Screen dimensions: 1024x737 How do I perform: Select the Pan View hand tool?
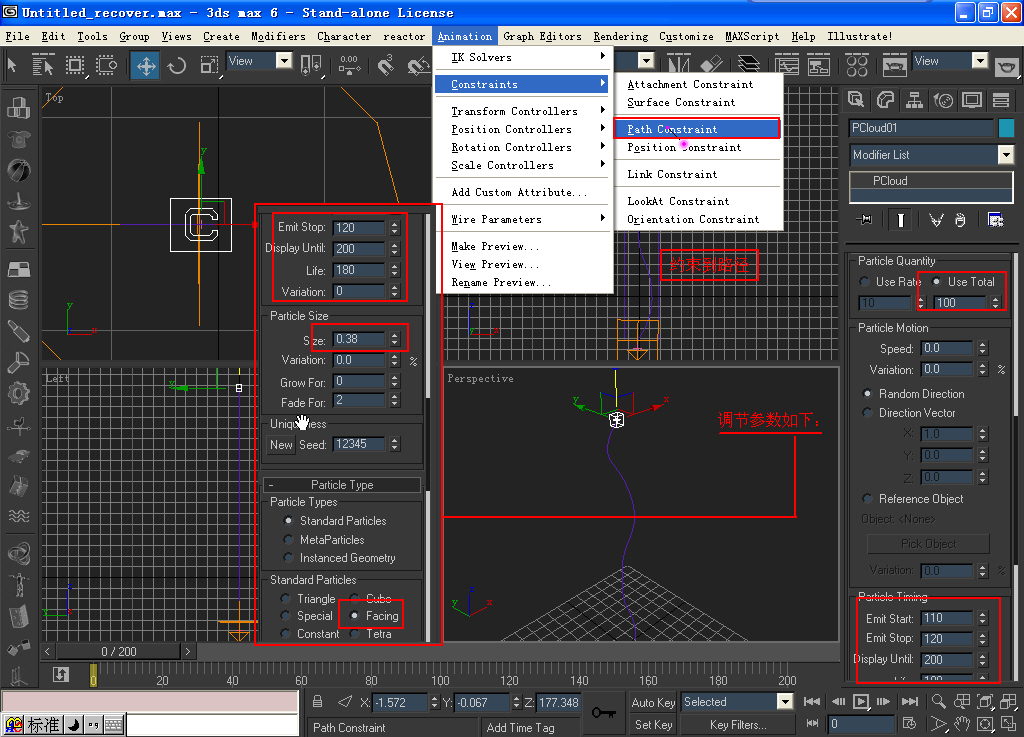(962, 724)
